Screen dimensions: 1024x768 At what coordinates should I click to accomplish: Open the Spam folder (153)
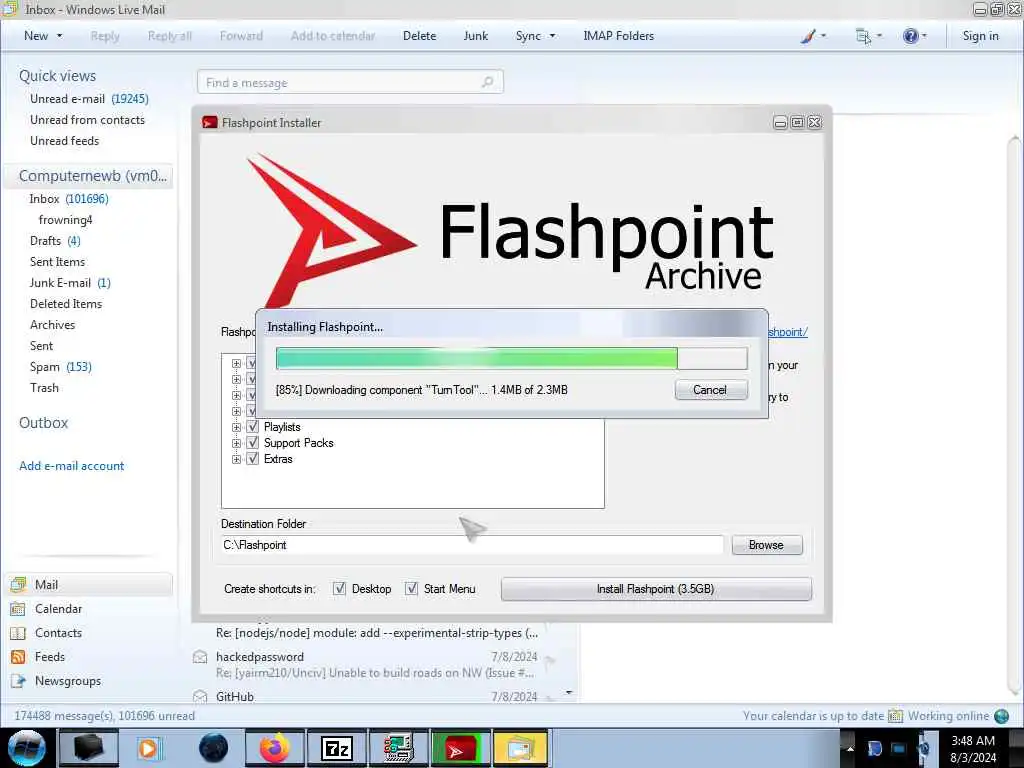pos(61,367)
